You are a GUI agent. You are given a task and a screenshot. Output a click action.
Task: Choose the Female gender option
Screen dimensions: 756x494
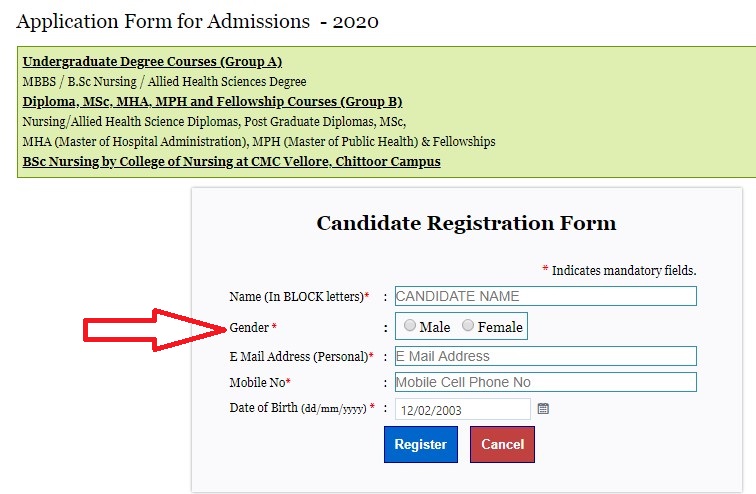coord(468,326)
